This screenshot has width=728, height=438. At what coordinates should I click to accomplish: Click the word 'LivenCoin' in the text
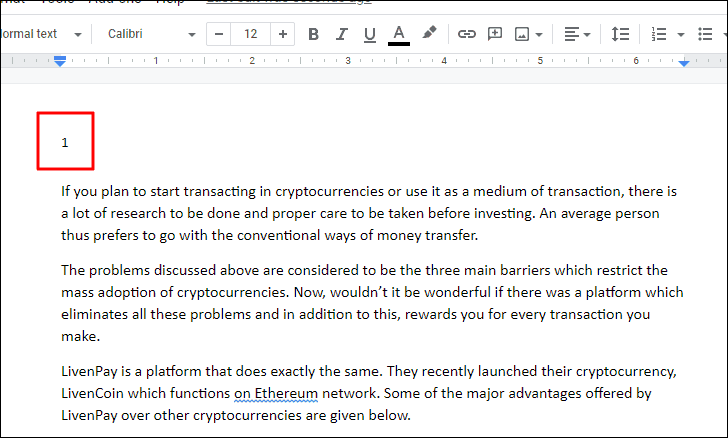pyautogui.click(x=92, y=393)
